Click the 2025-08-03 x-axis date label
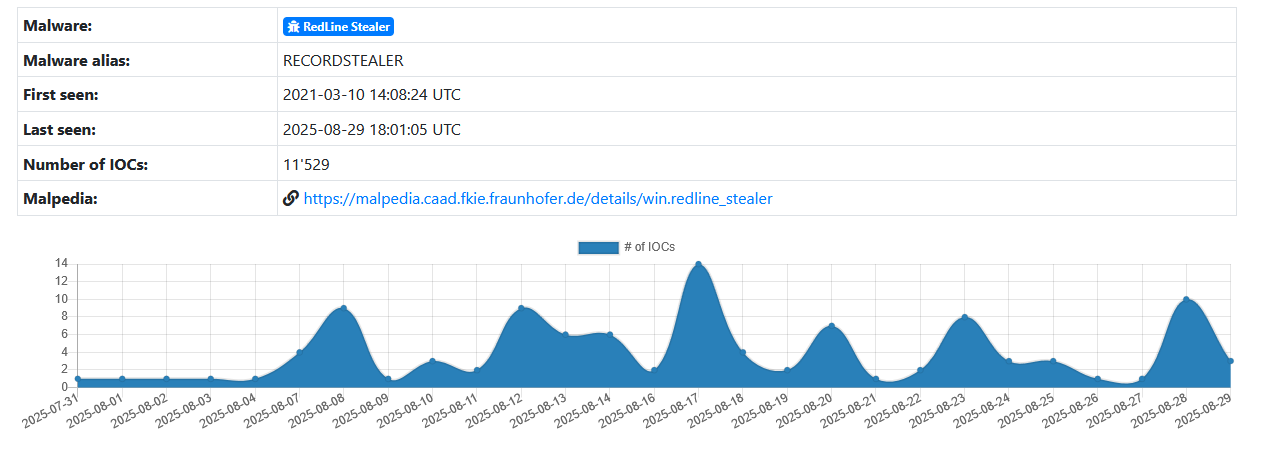The width and height of the screenshot is (1269, 471). tap(185, 409)
